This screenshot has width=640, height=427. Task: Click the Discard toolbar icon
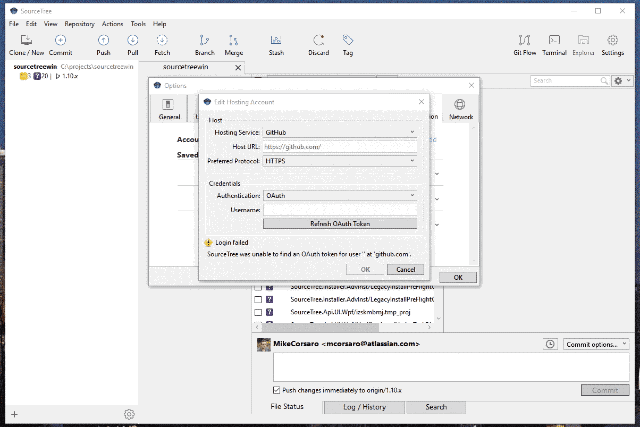(318, 45)
